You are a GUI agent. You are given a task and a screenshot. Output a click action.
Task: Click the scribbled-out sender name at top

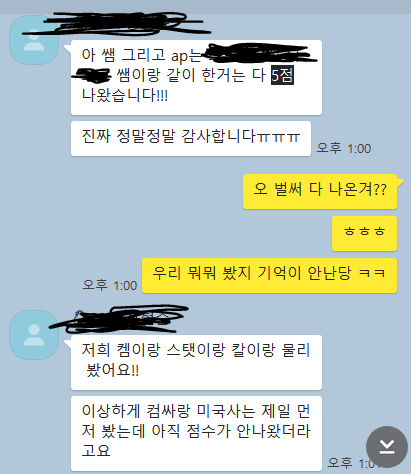point(117,23)
